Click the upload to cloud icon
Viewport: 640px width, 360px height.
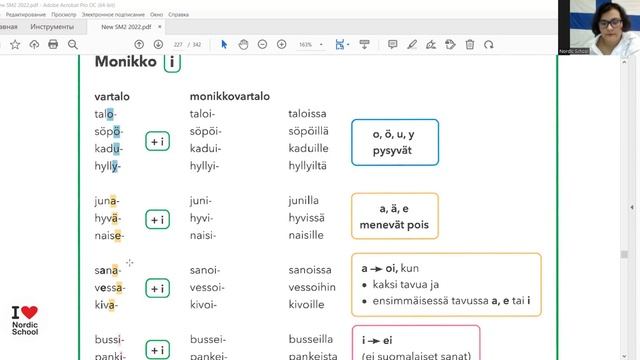coord(34,44)
